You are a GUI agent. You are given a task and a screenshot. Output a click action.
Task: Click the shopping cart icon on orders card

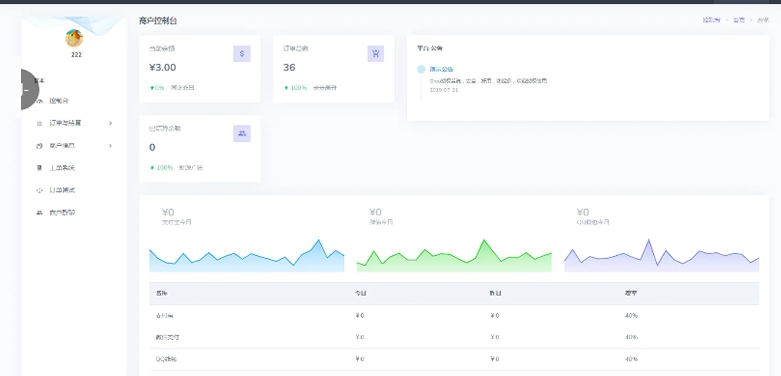click(x=376, y=54)
